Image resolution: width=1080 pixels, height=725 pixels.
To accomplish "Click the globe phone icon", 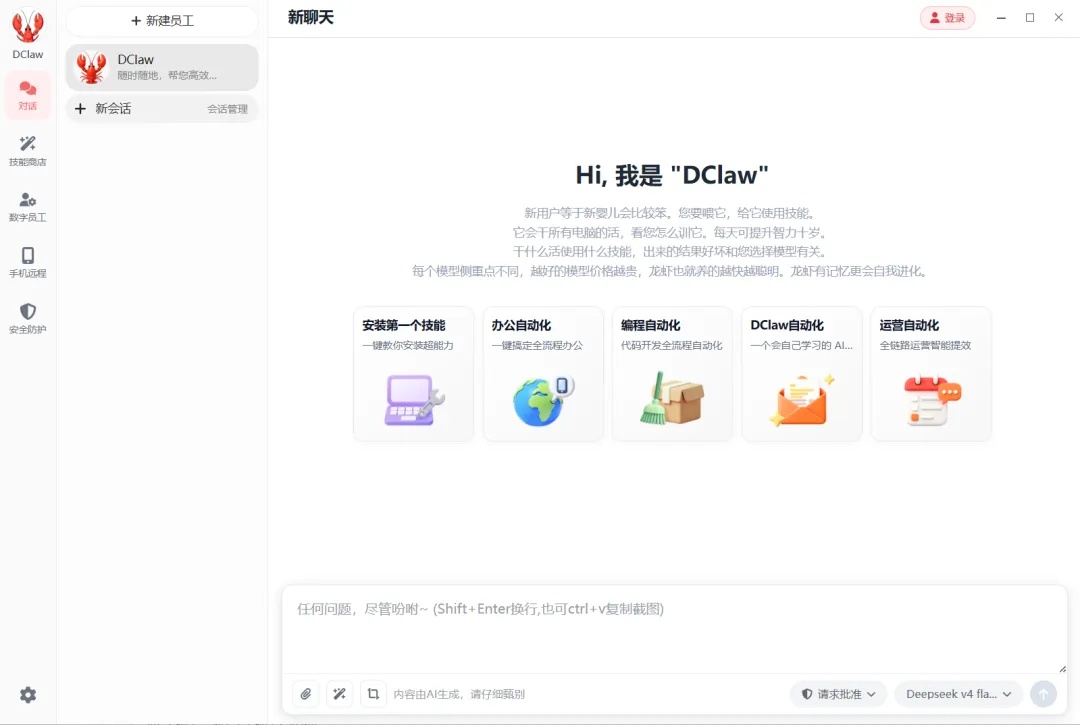I will 543,401.
